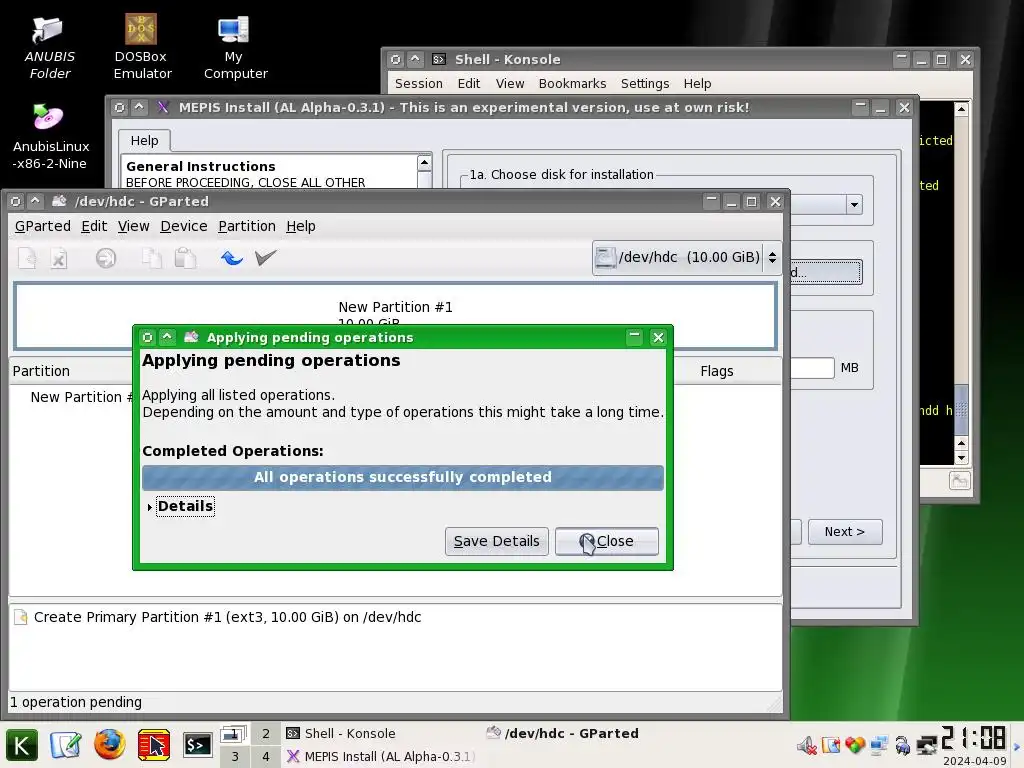Click Konsole scrollbar bottom down arrow

pyautogui.click(x=961, y=458)
